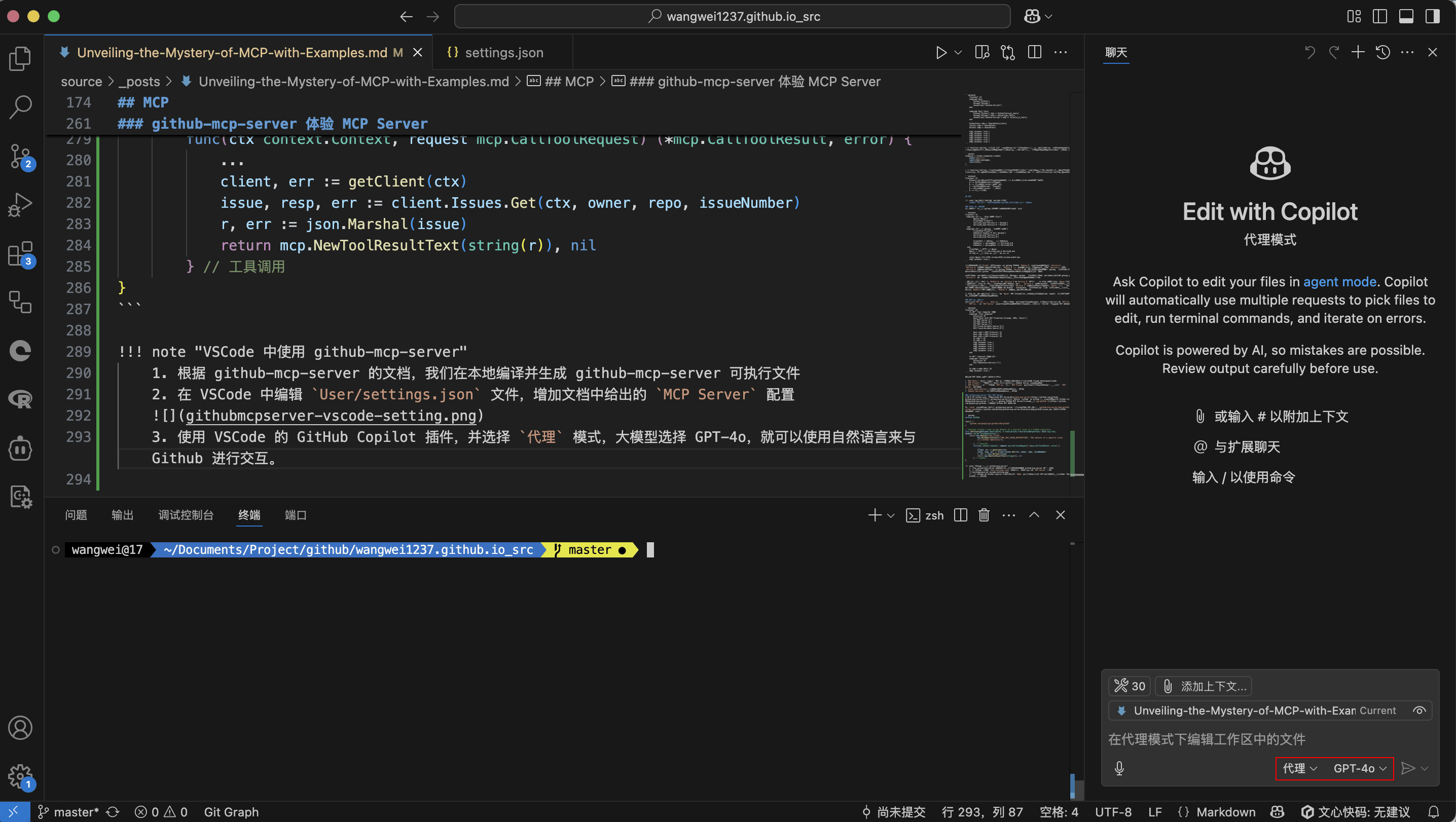The image size is (1456, 822).
Task: Show chat history in the Copilot panel
Action: click(1383, 53)
